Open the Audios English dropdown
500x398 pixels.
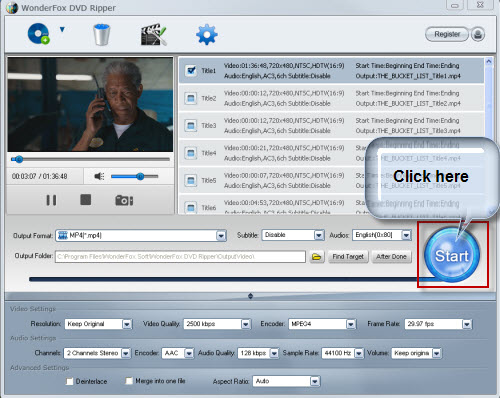406,235
